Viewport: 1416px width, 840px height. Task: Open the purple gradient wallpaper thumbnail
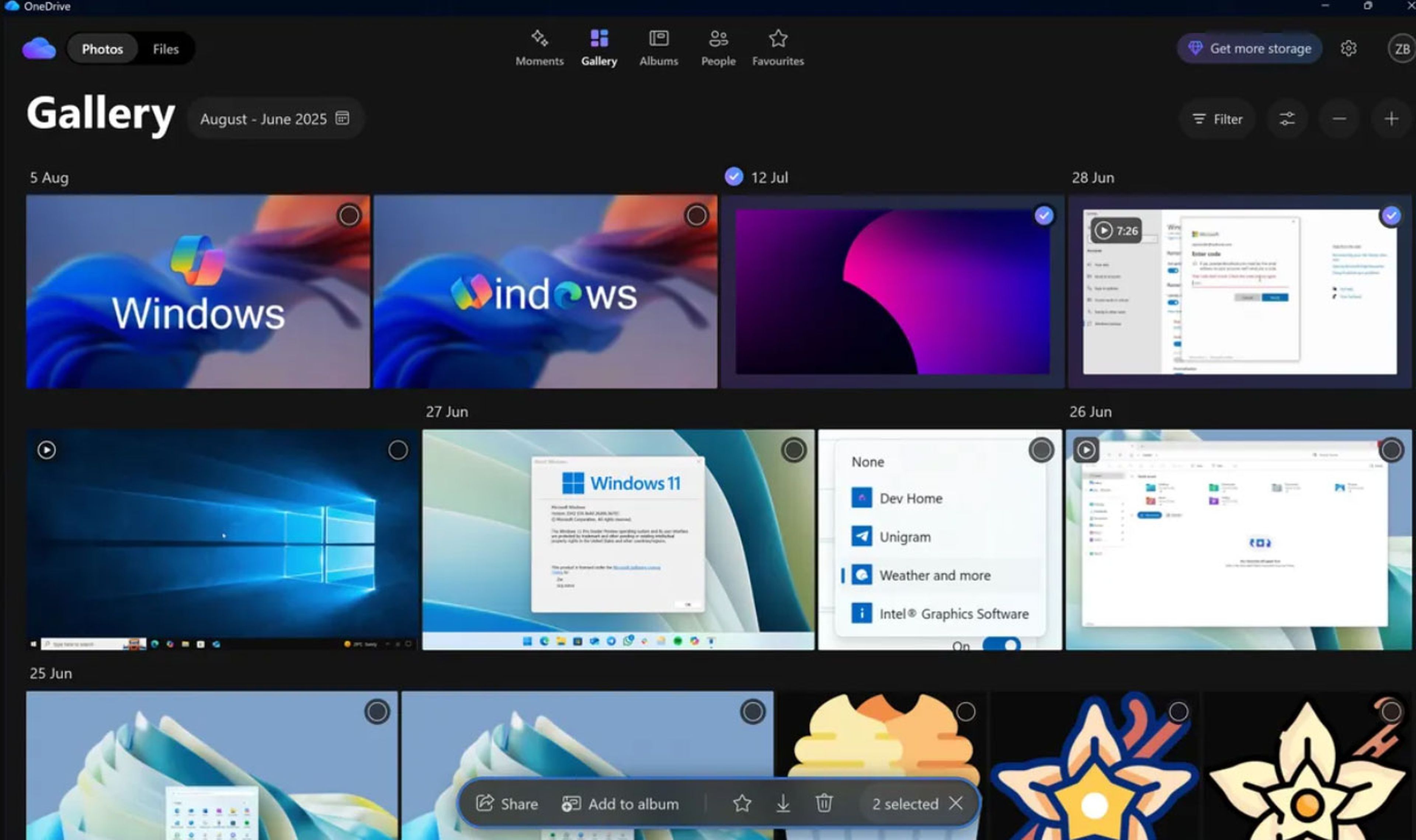892,292
